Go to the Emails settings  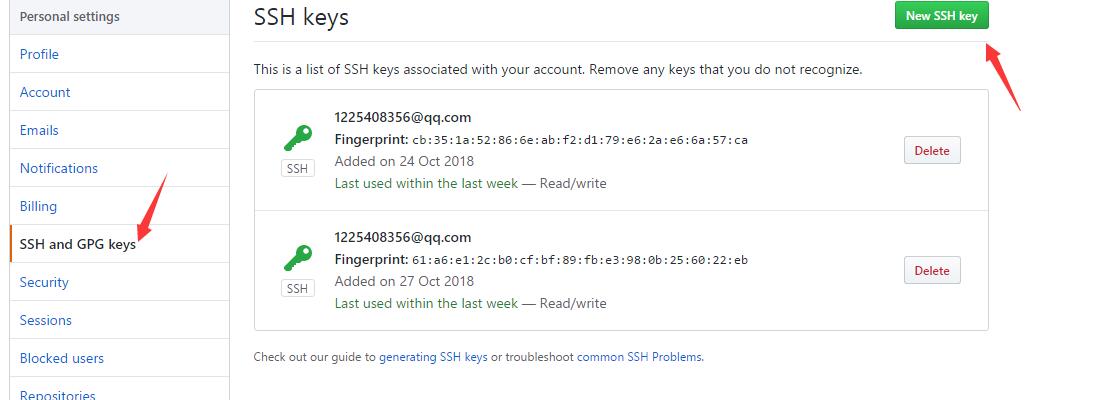point(39,131)
